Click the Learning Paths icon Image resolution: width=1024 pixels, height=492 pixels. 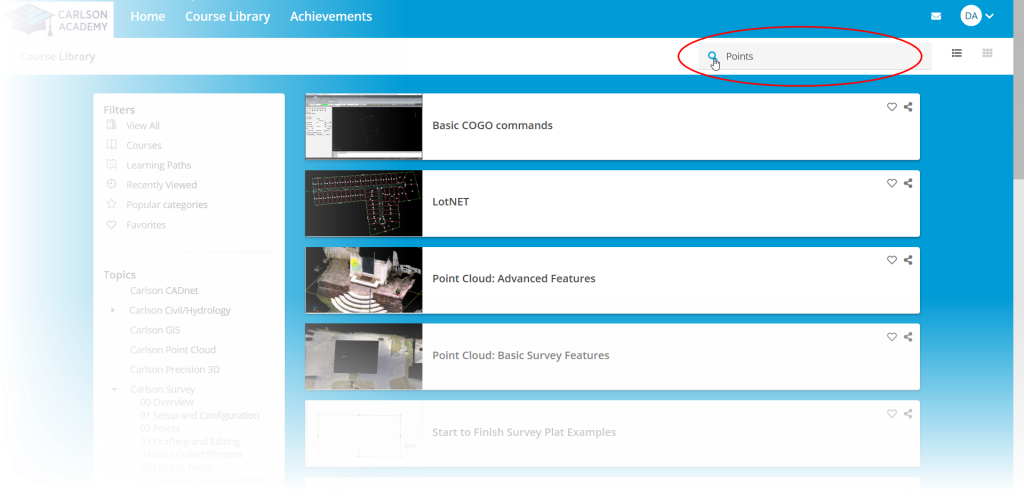coord(112,164)
